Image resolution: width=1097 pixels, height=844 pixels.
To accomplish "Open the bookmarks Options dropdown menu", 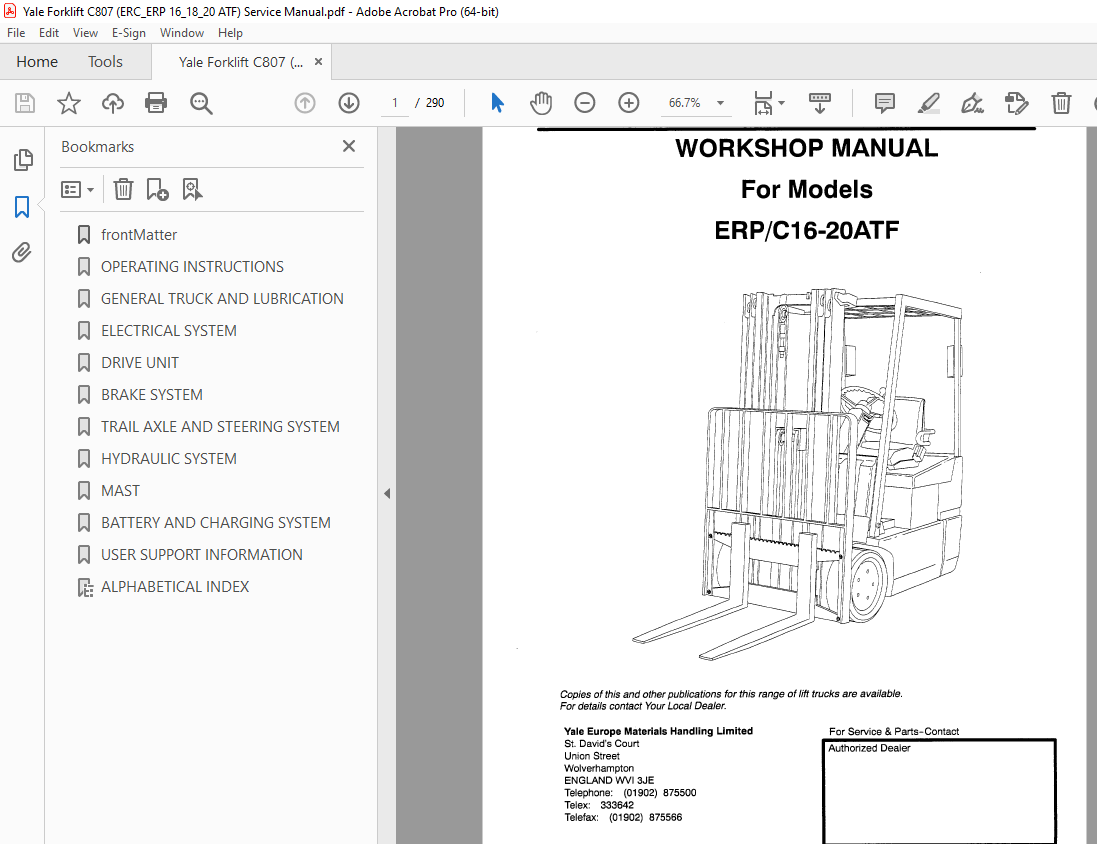I will pyautogui.click(x=77, y=189).
